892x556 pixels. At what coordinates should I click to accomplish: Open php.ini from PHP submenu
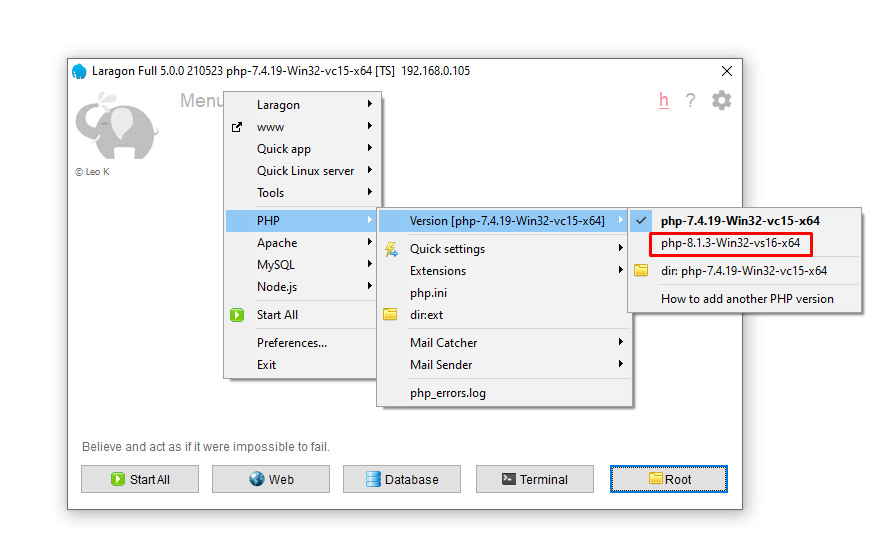(504, 293)
